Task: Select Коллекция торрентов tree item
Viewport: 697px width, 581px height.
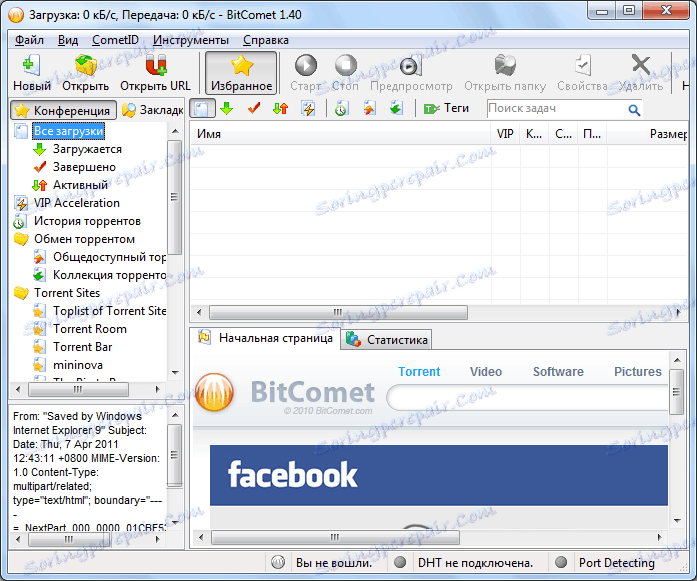Action: click(109, 275)
